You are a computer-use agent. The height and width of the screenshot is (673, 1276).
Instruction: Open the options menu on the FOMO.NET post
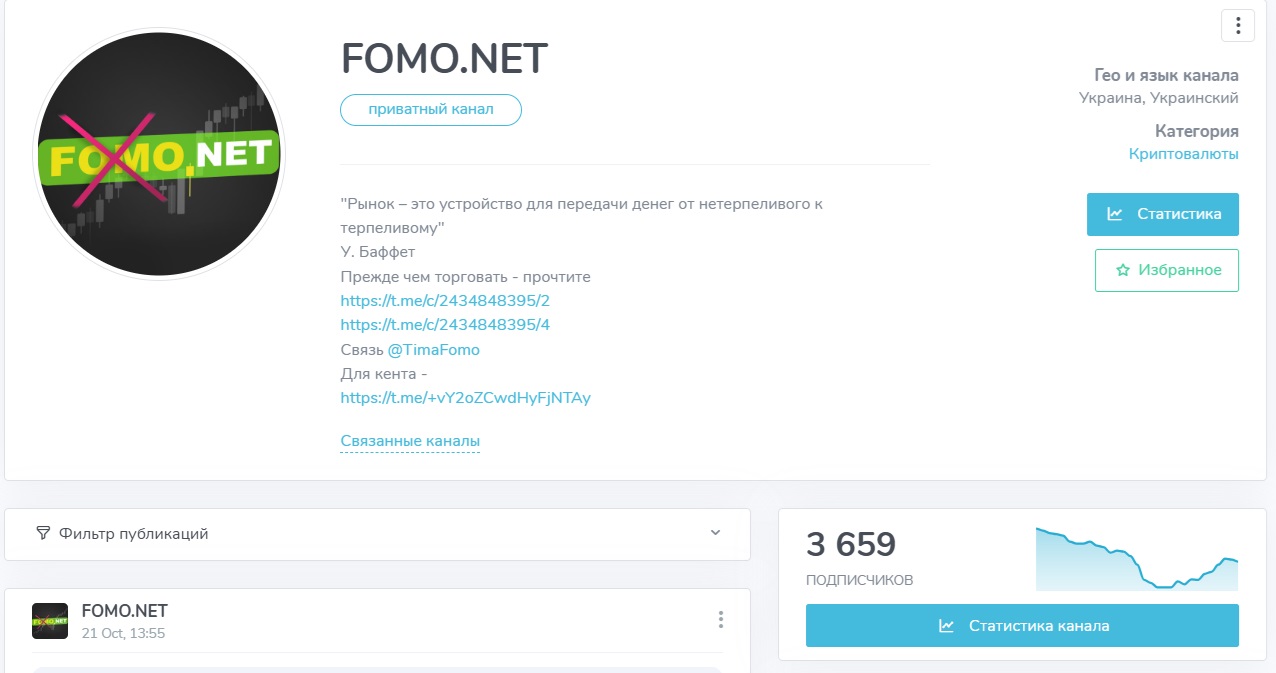click(721, 619)
